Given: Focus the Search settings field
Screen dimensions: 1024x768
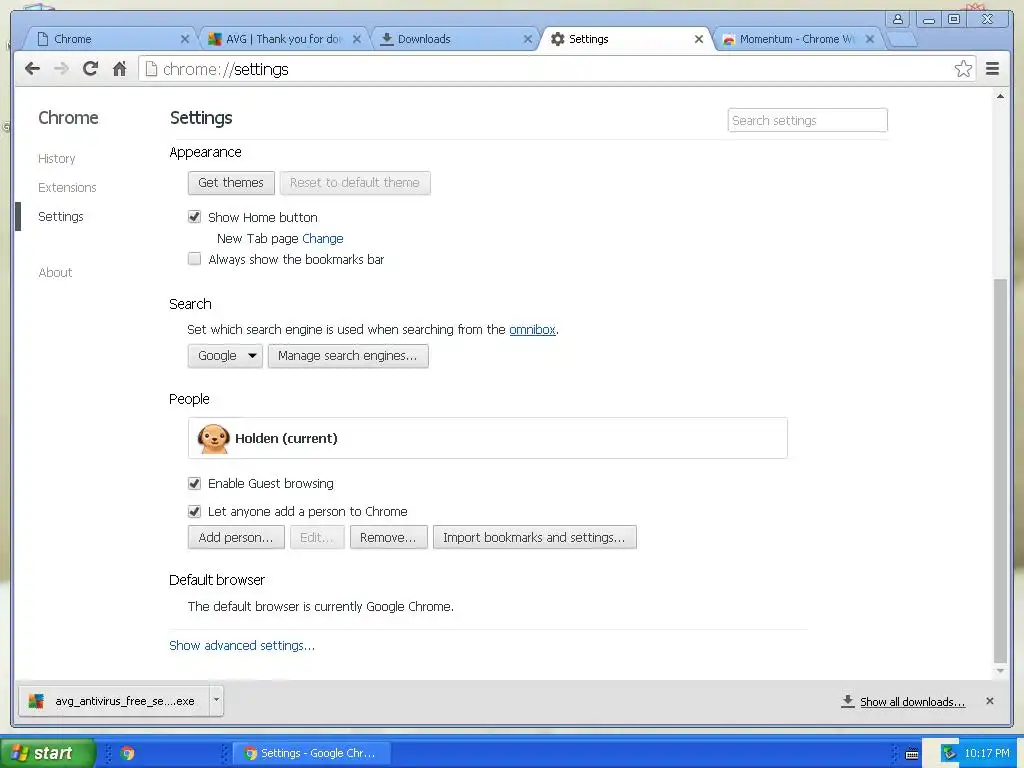Looking at the screenshot, I should click(807, 120).
